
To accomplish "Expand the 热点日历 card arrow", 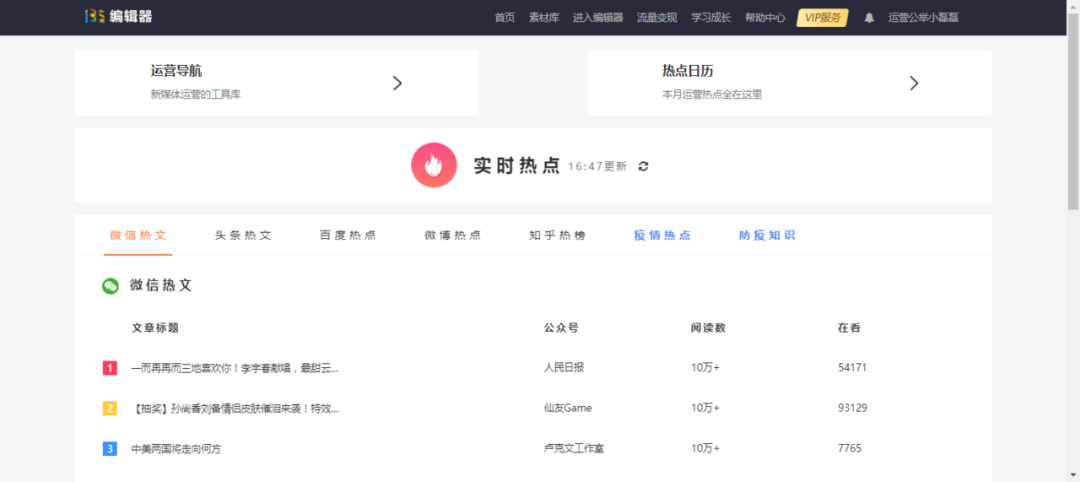I will [913, 83].
